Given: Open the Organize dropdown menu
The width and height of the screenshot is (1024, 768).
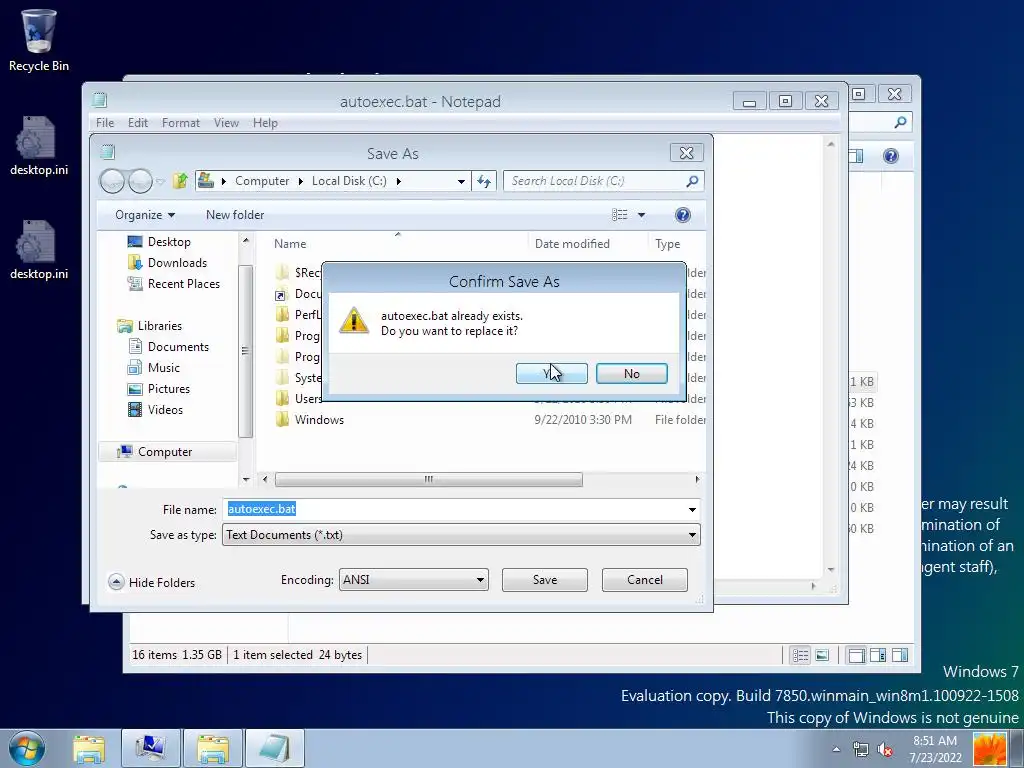Looking at the screenshot, I should 145,215.
